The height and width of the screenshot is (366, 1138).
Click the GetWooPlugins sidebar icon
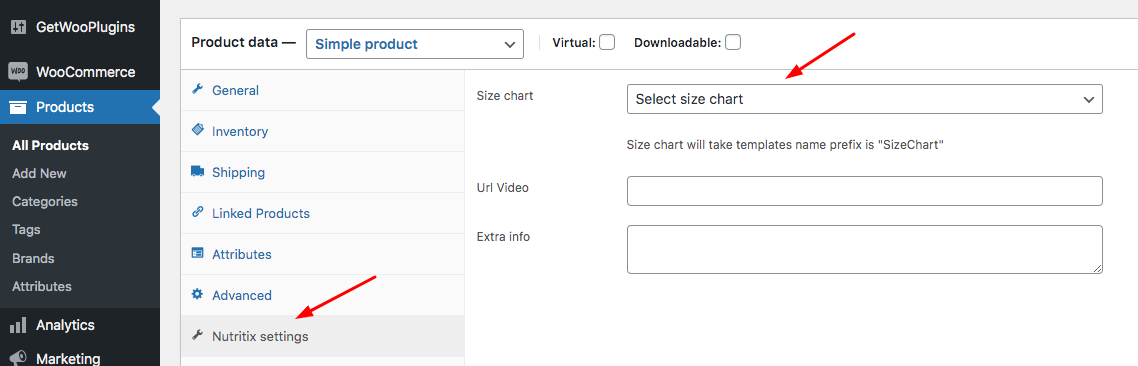coord(18,28)
